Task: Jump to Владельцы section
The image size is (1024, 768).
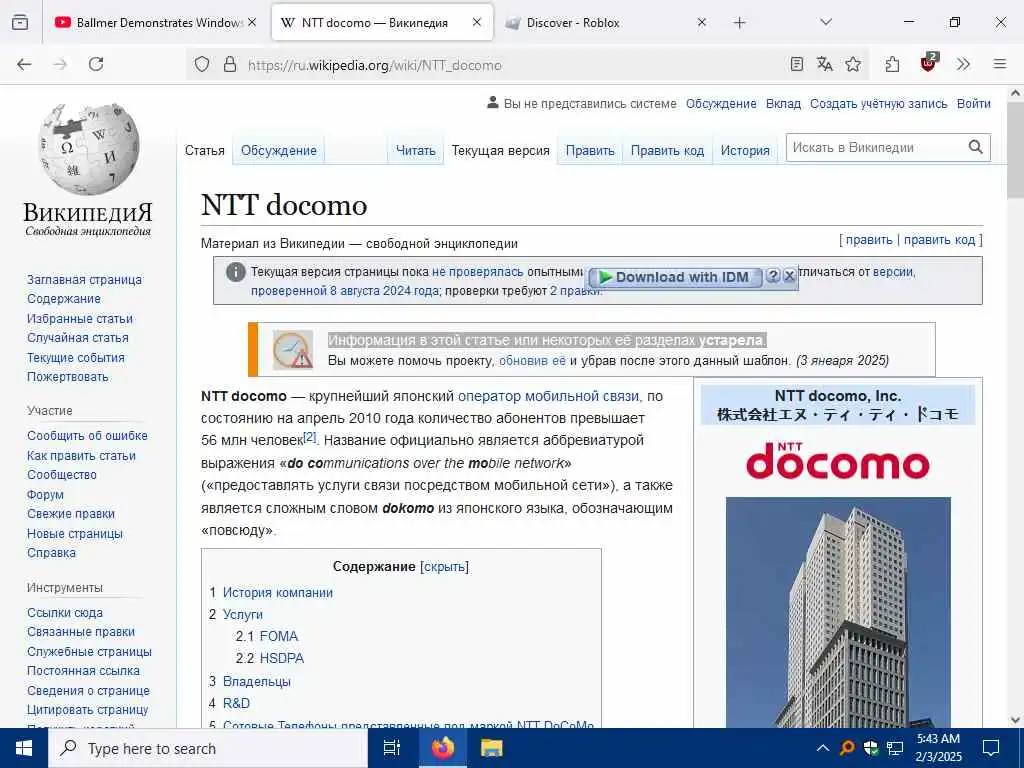Action: [x=257, y=681]
